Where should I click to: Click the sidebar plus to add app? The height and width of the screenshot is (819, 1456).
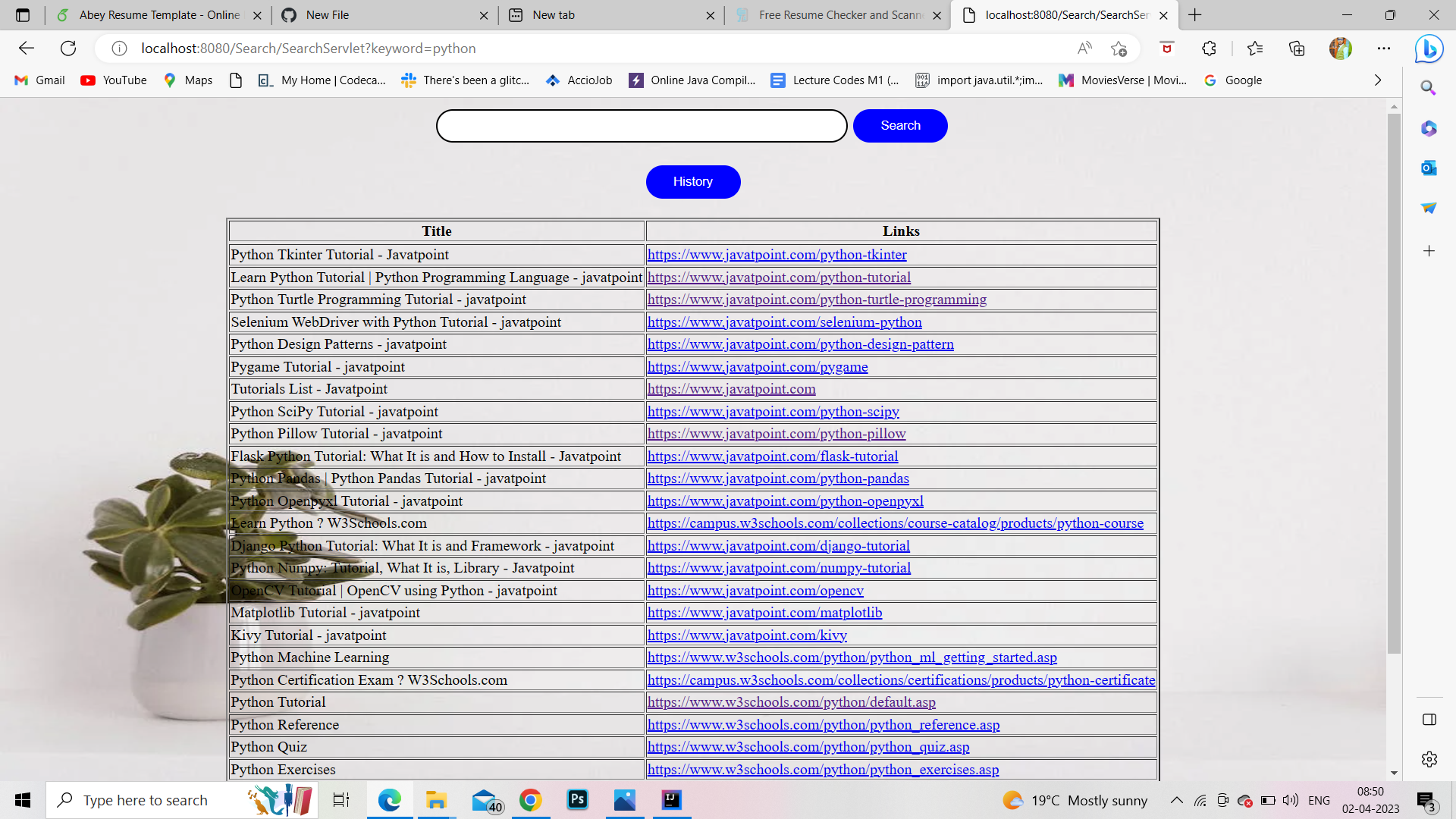pyautogui.click(x=1429, y=251)
